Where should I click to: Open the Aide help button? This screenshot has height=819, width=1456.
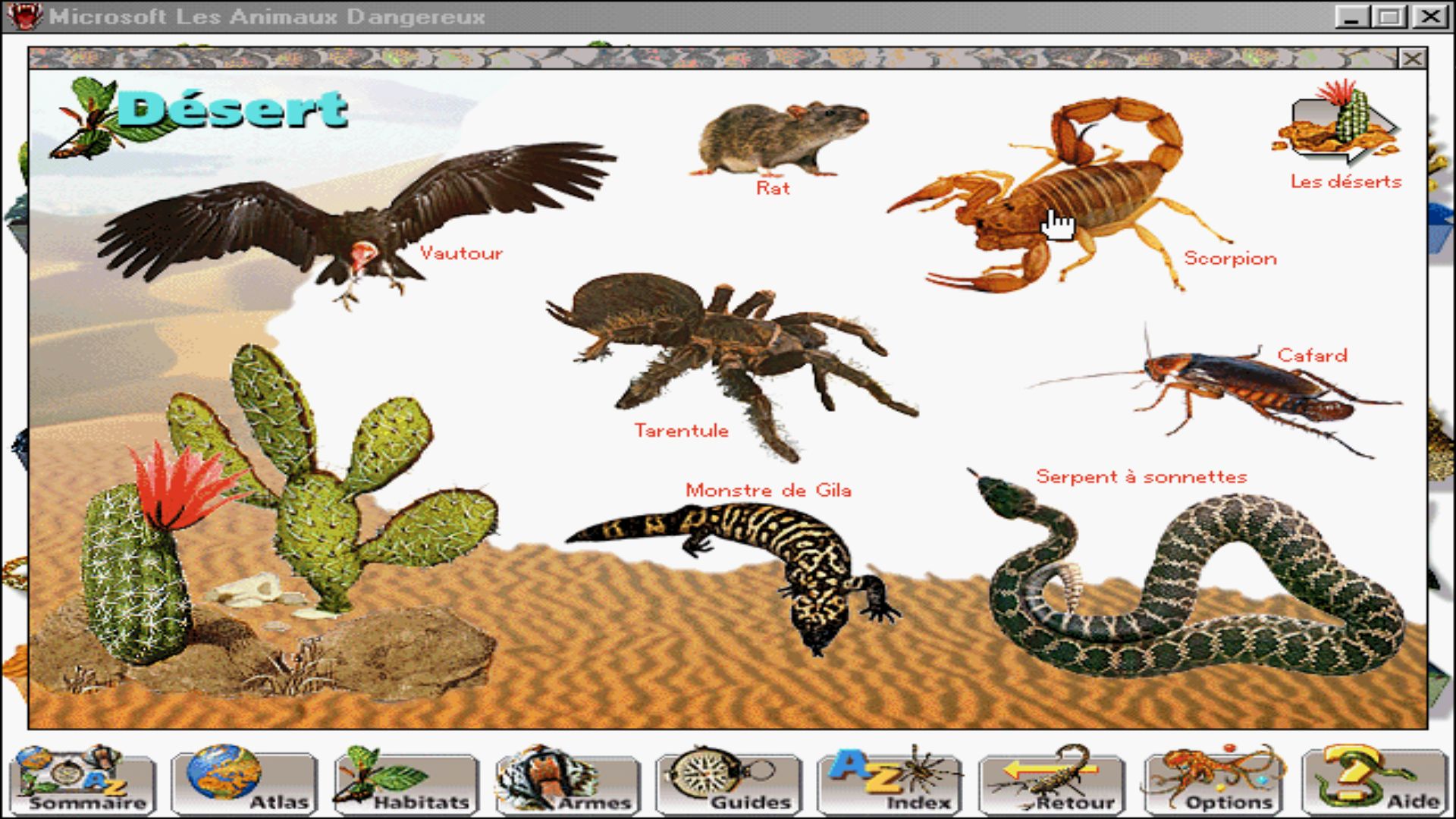coord(1375,781)
